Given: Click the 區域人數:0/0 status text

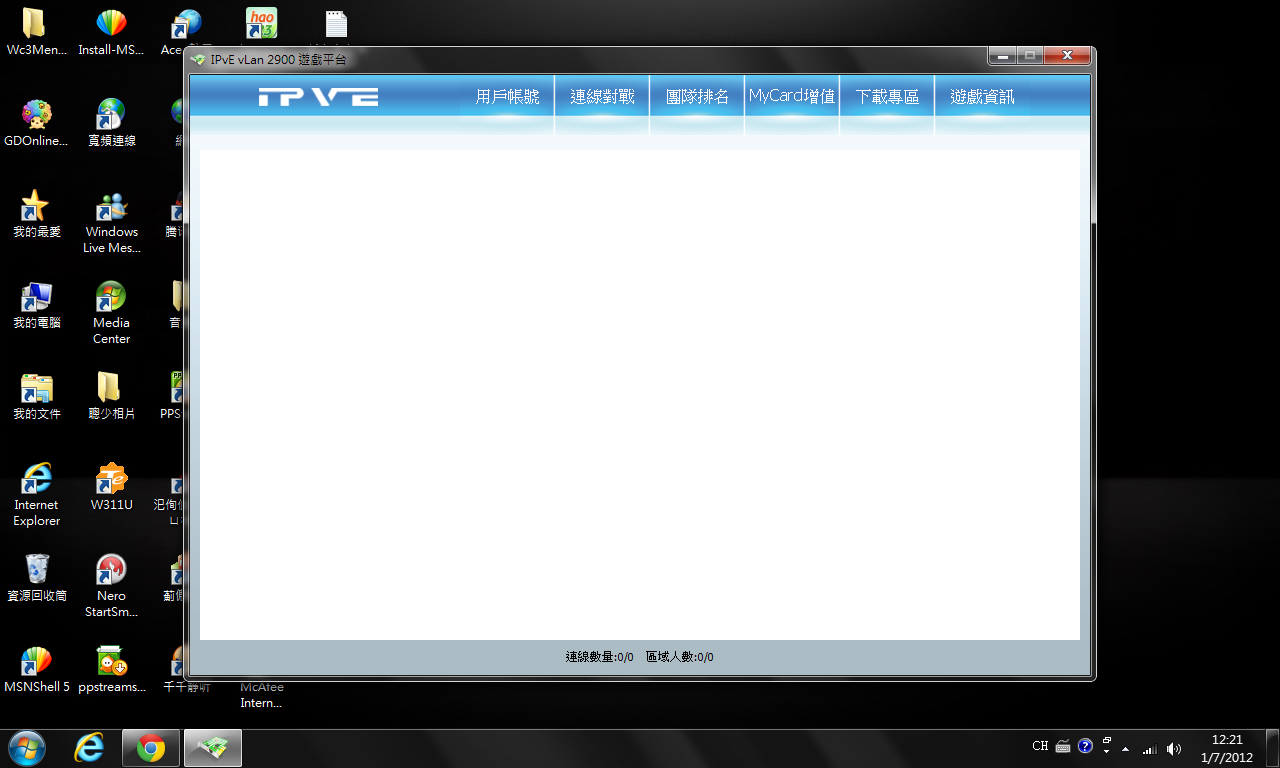Looking at the screenshot, I should click(680, 657).
